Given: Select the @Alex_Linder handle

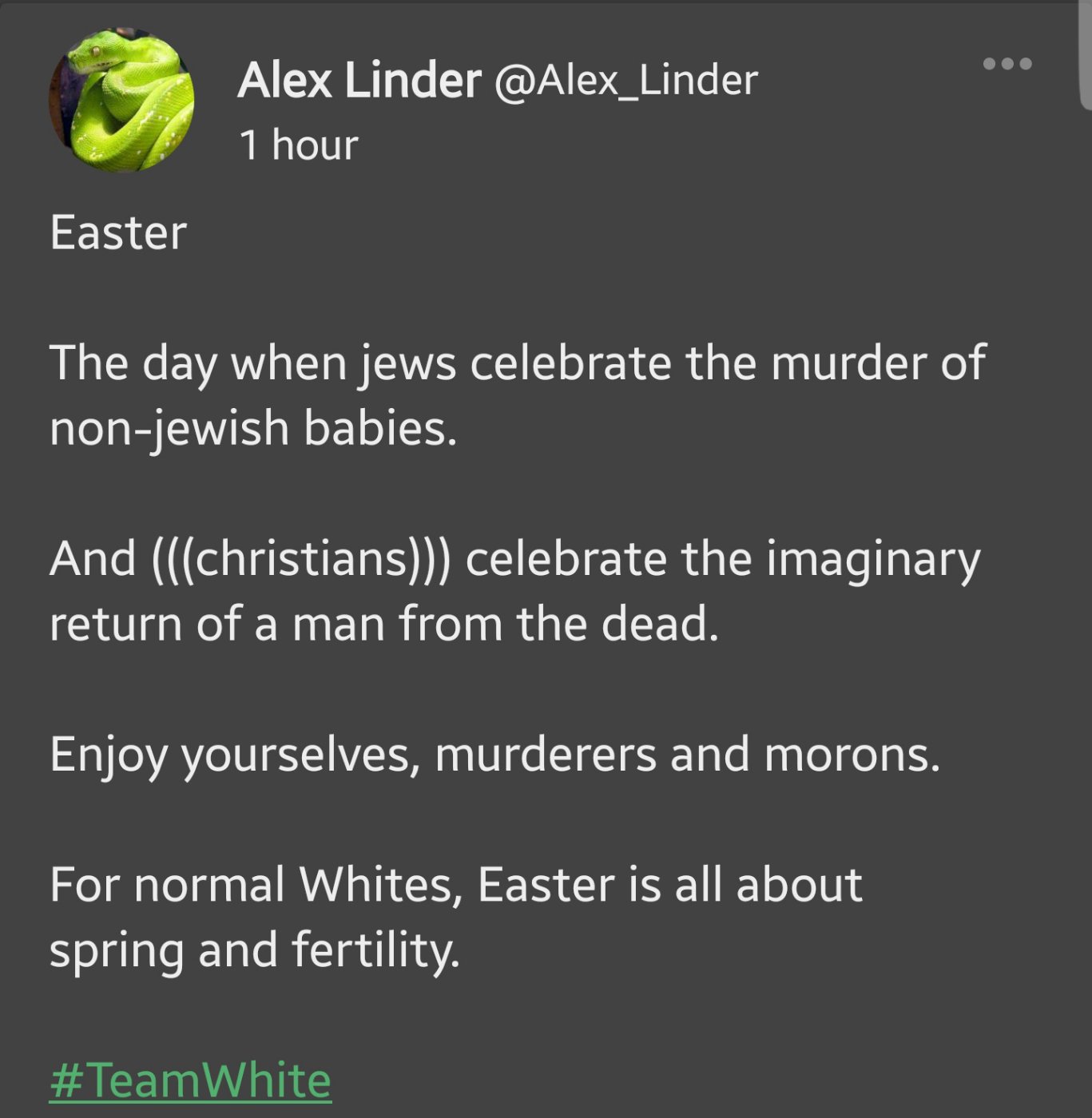Looking at the screenshot, I should click(x=625, y=81).
